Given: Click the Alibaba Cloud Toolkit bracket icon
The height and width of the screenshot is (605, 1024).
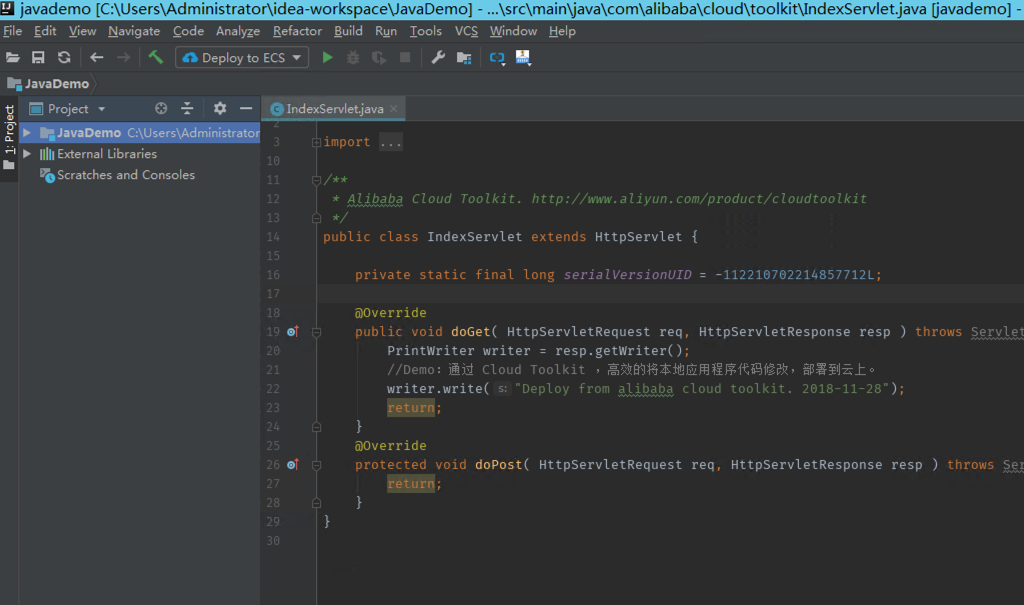Looking at the screenshot, I should pos(497,58).
